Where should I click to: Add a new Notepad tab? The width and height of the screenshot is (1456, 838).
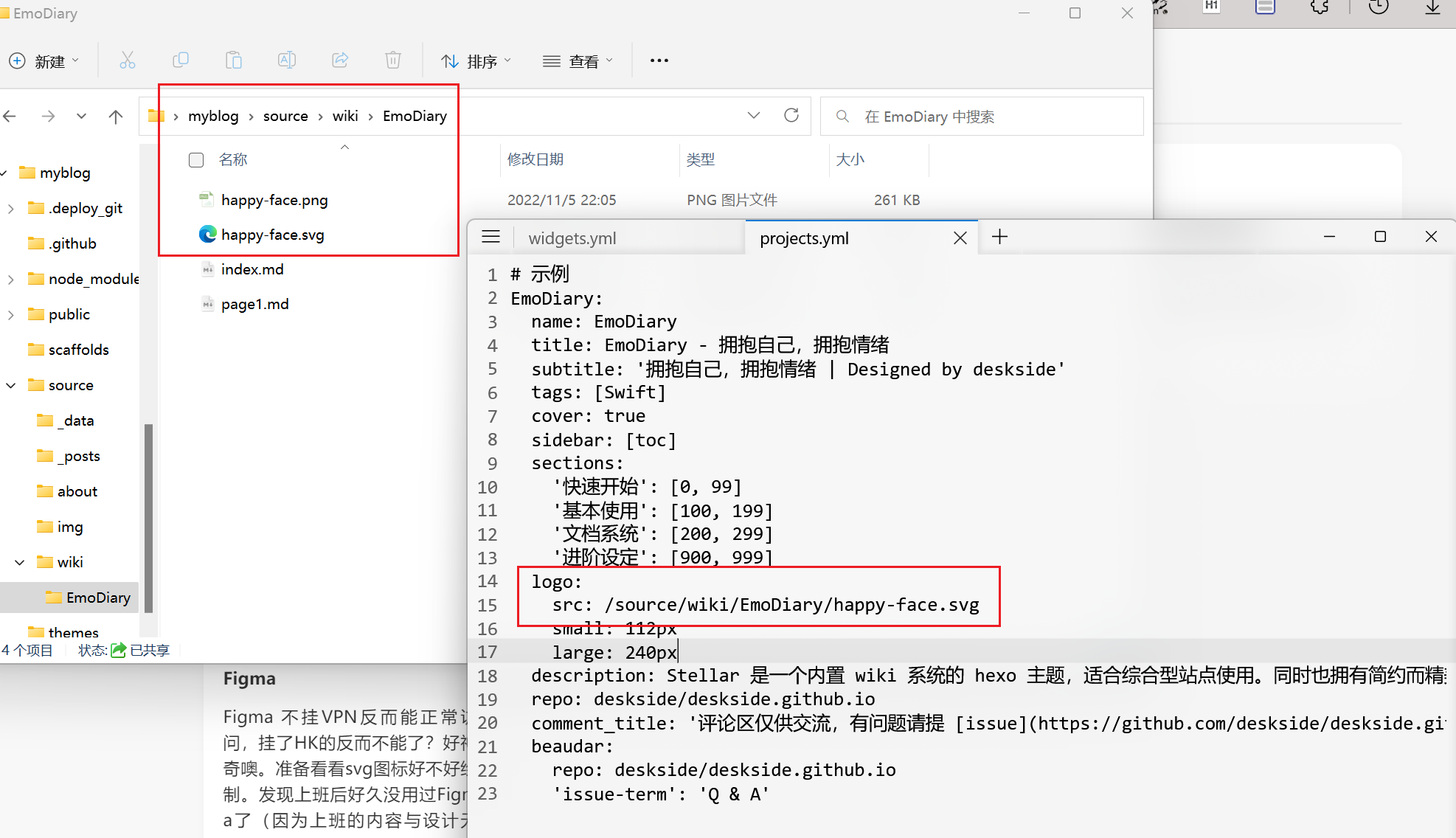click(x=1000, y=237)
